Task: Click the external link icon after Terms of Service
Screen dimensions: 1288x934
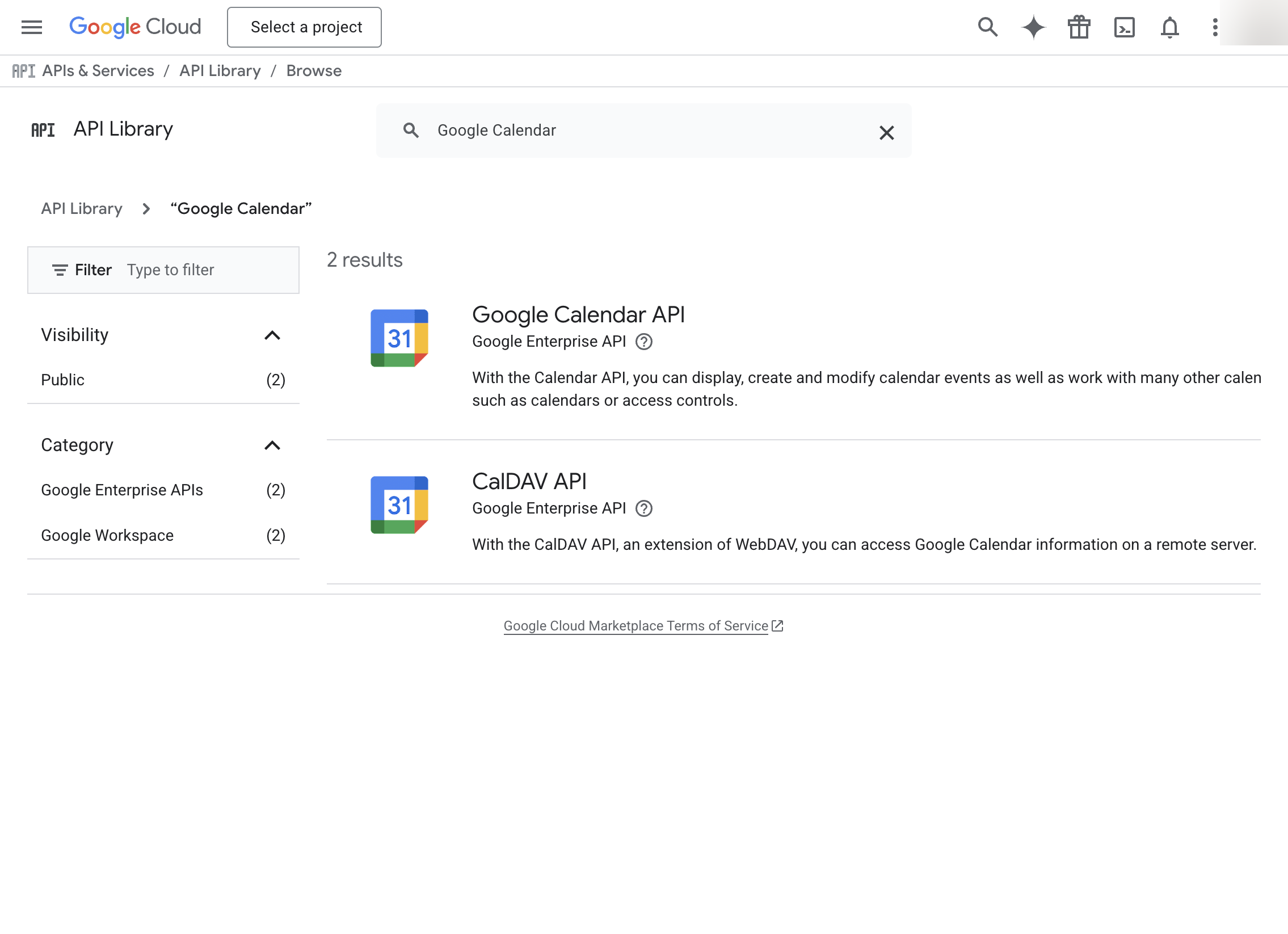Action: tap(777, 626)
